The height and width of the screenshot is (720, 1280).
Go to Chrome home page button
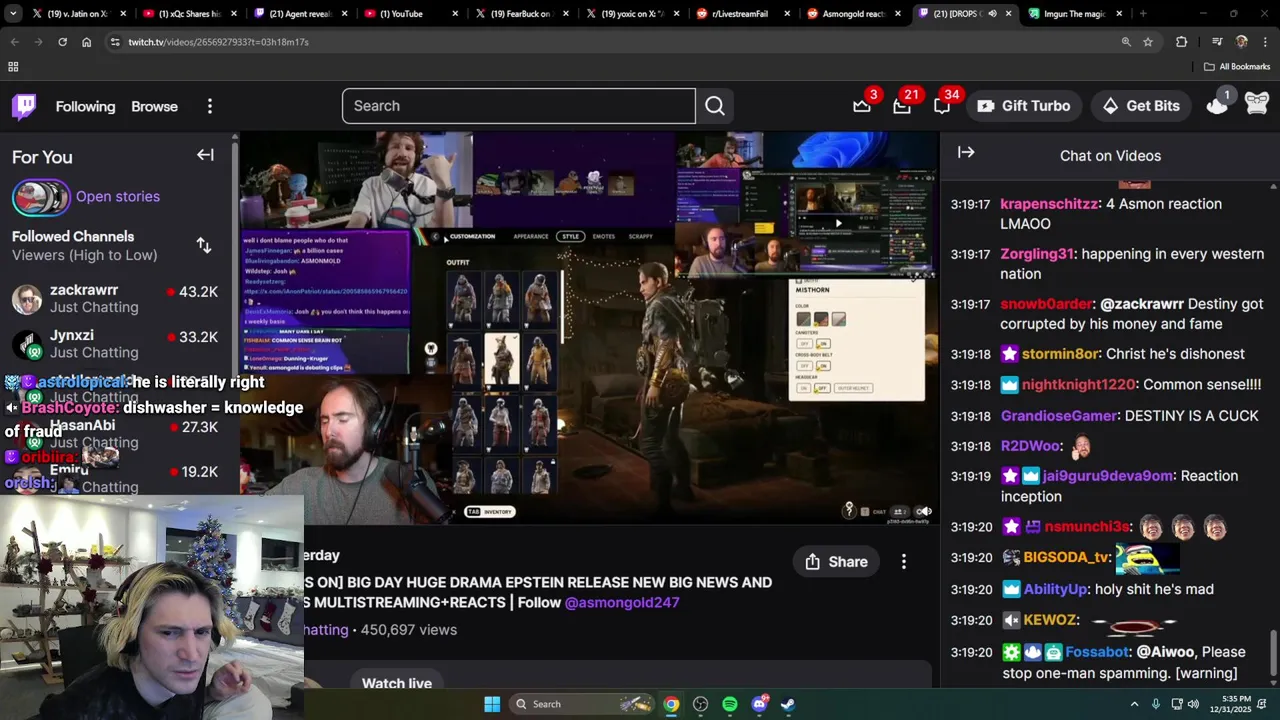click(86, 42)
